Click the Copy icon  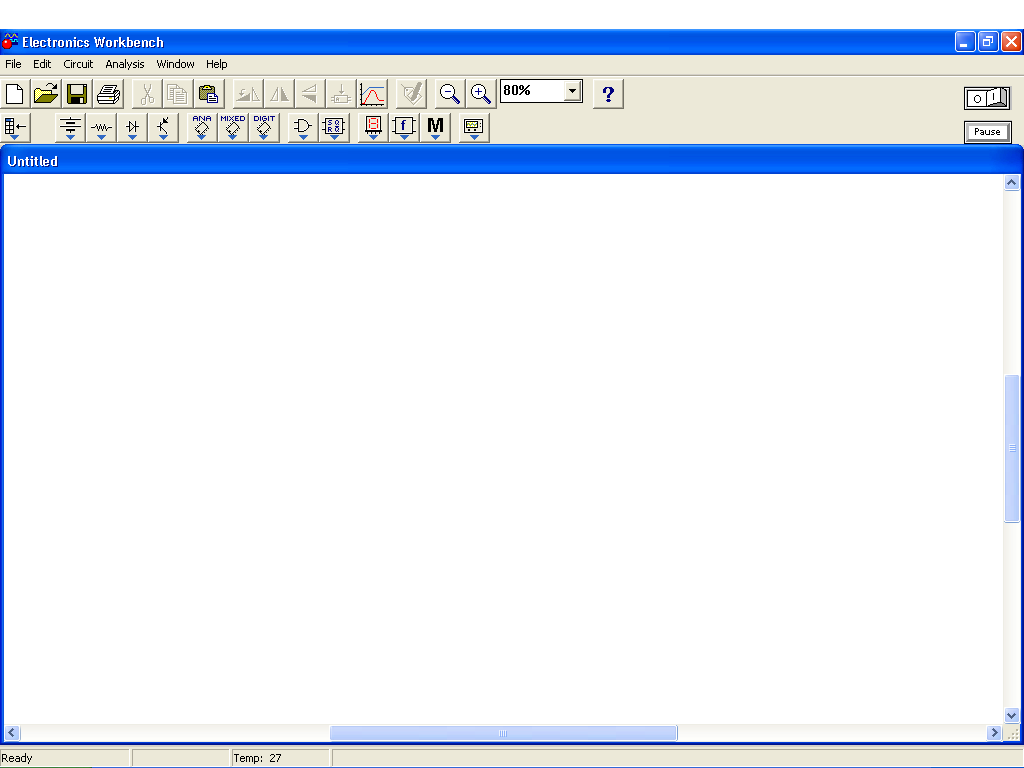point(178,94)
